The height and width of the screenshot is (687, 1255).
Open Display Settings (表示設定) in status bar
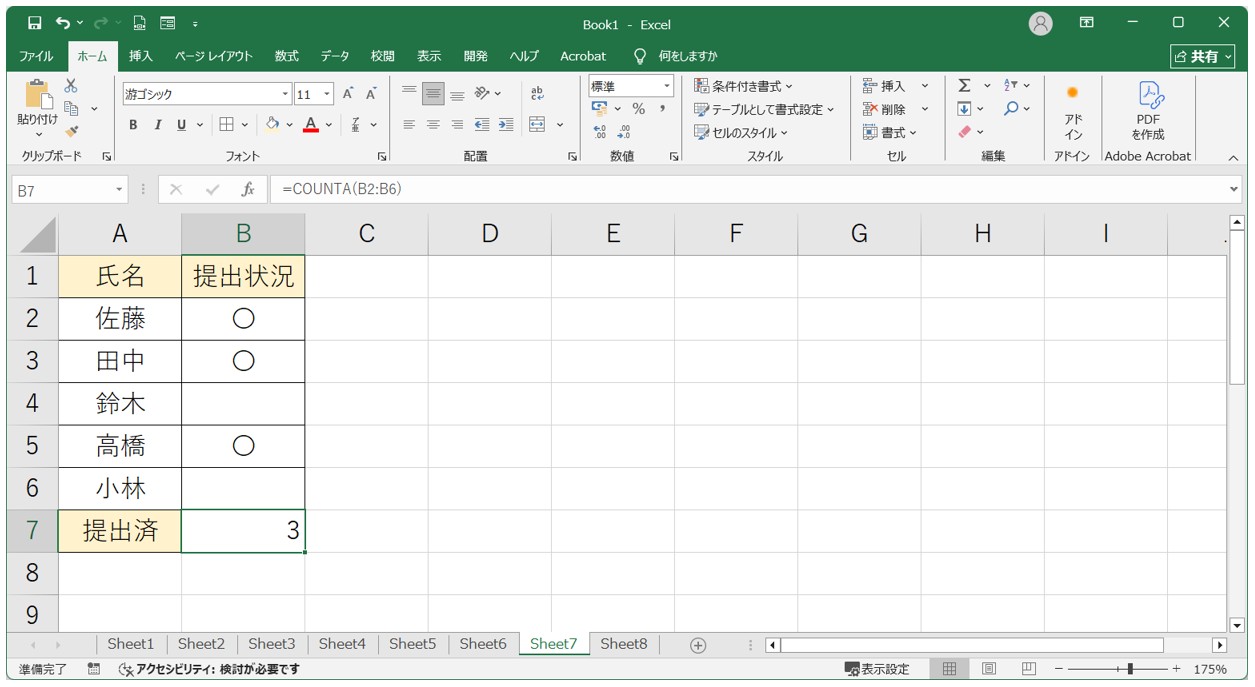(877, 669)
